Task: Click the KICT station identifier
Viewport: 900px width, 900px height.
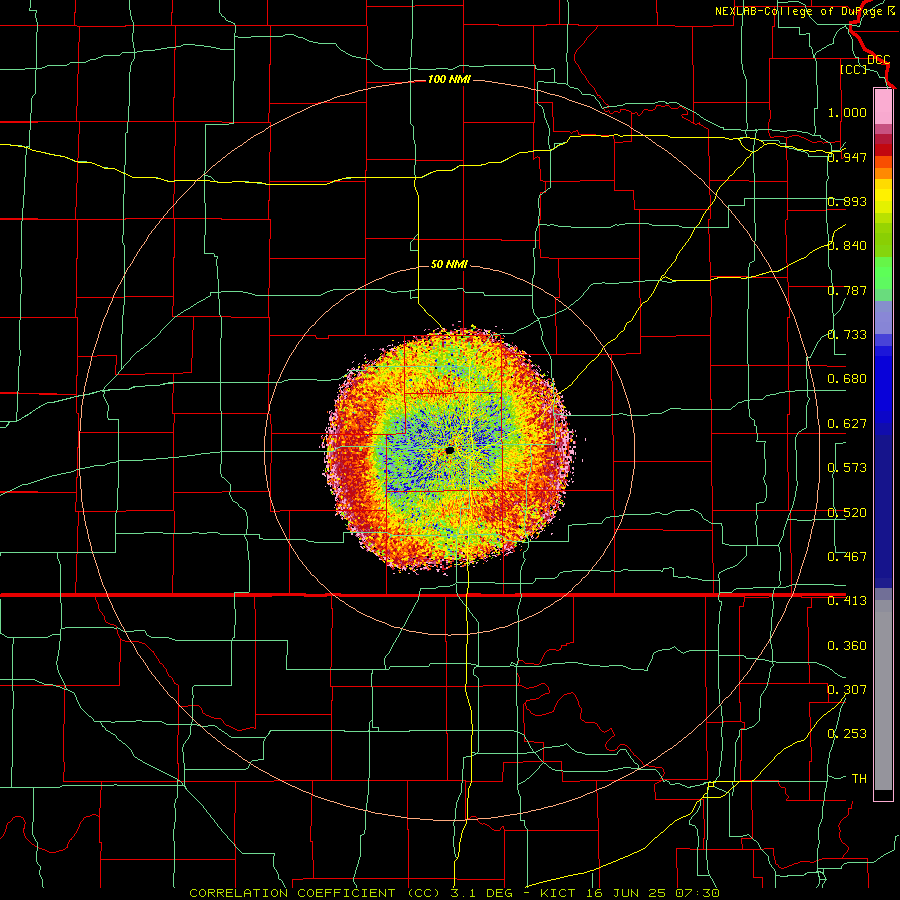Action: pos(559,893)
